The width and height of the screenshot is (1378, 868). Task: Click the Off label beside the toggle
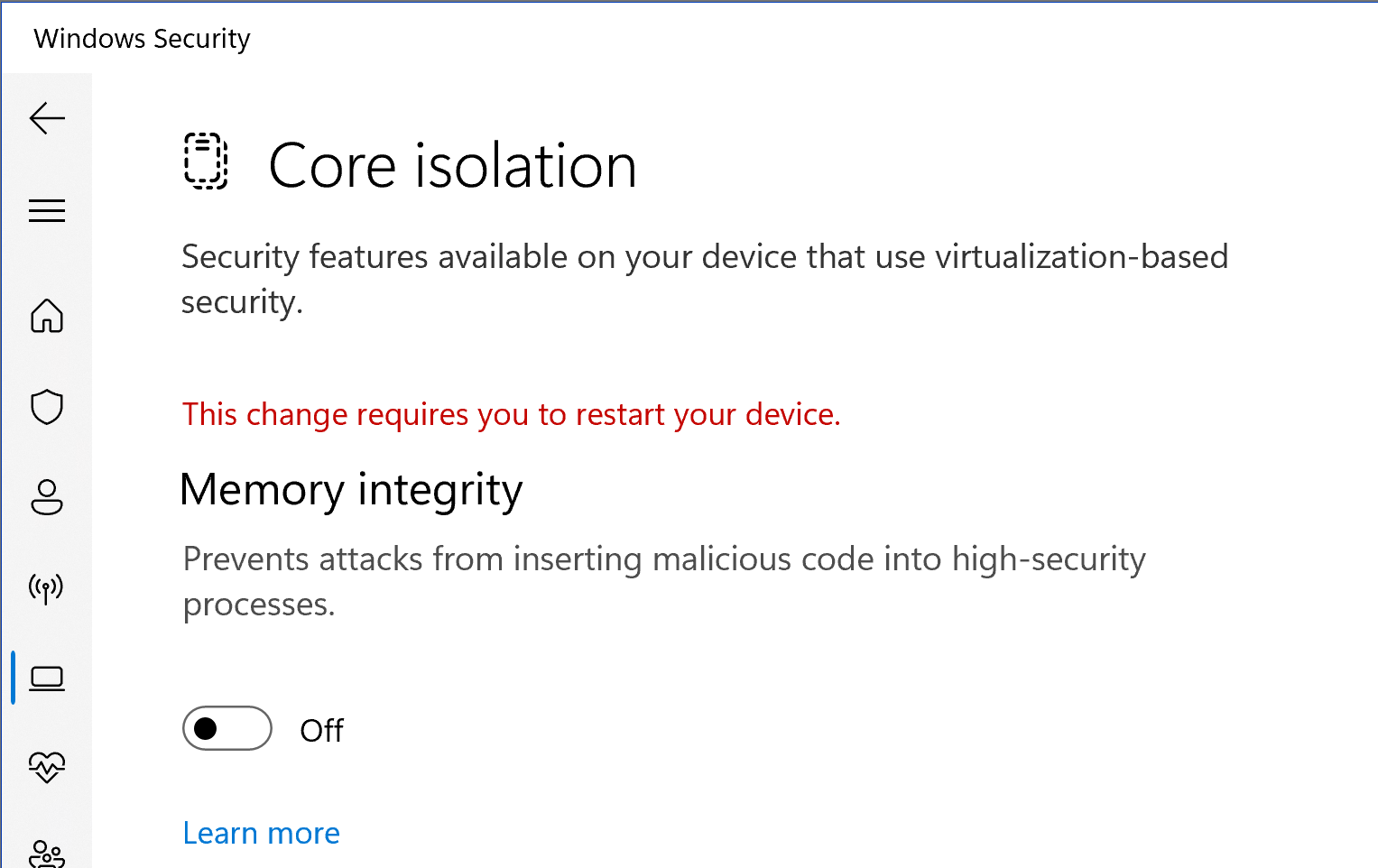point(321,730)
